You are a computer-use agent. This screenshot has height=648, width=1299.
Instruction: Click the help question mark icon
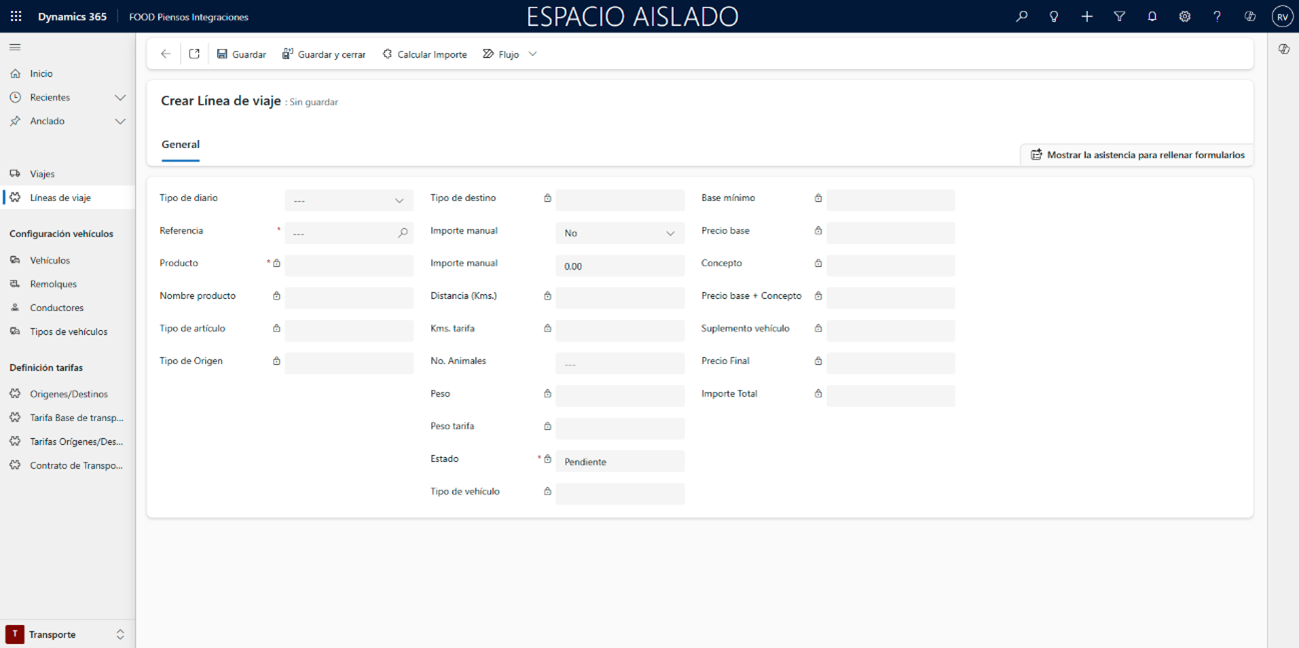pyautogui.click(x=1217, y=17)
